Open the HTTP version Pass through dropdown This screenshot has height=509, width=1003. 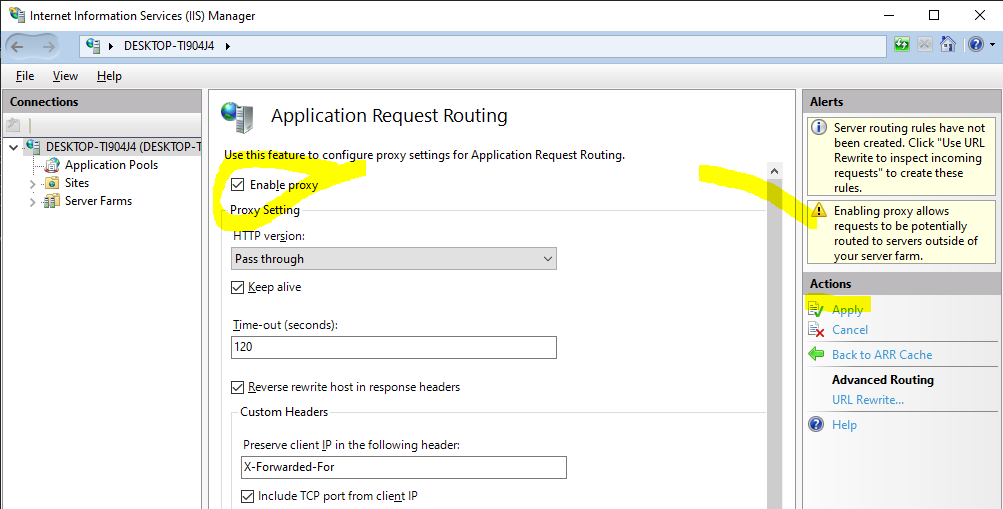pyautogui.click(x=393, y=259)
